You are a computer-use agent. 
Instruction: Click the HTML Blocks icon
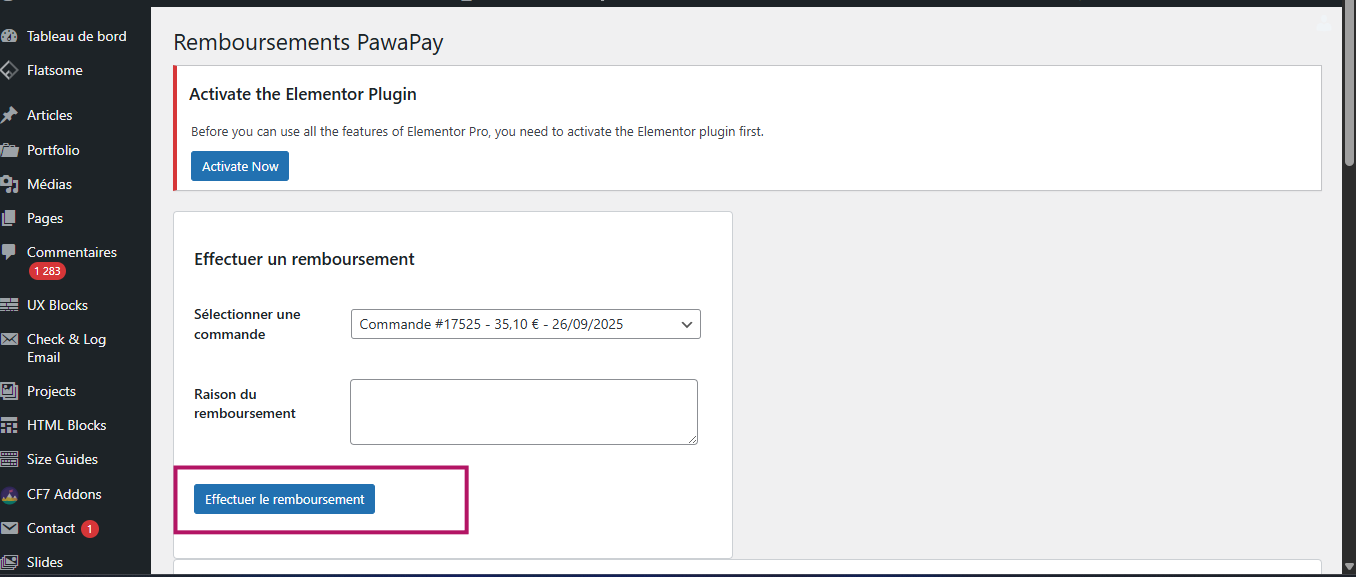coord(9,425)
